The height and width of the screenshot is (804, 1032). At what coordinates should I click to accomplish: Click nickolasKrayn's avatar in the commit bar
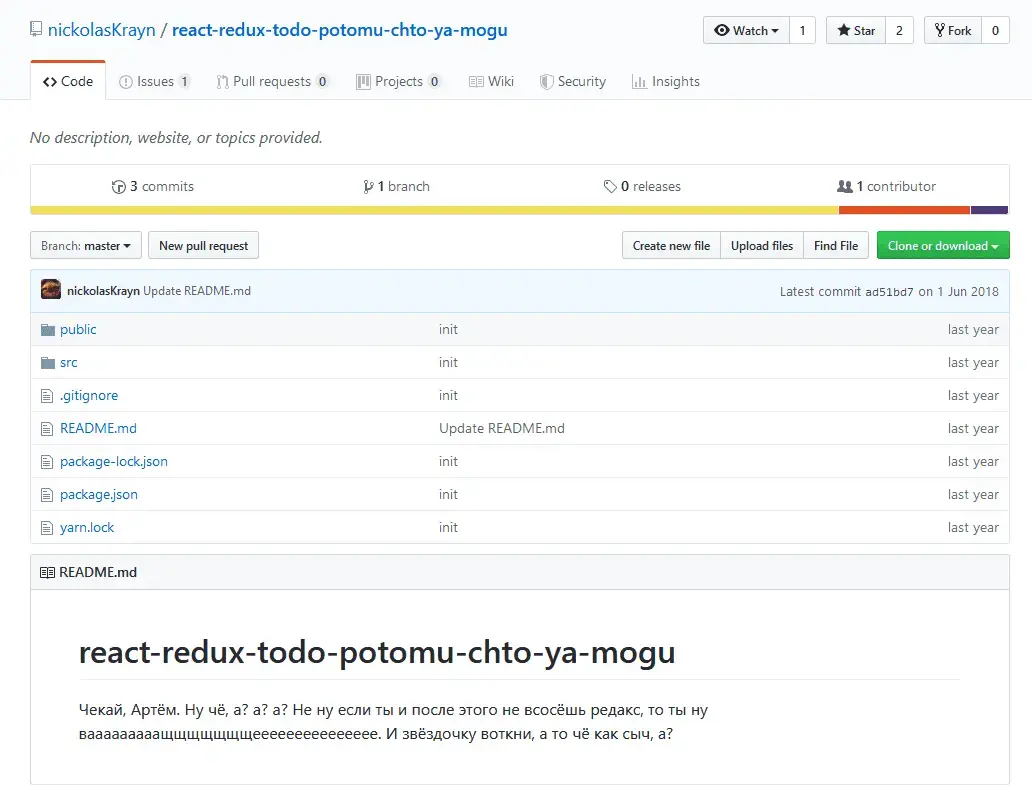tap(51, 289)
